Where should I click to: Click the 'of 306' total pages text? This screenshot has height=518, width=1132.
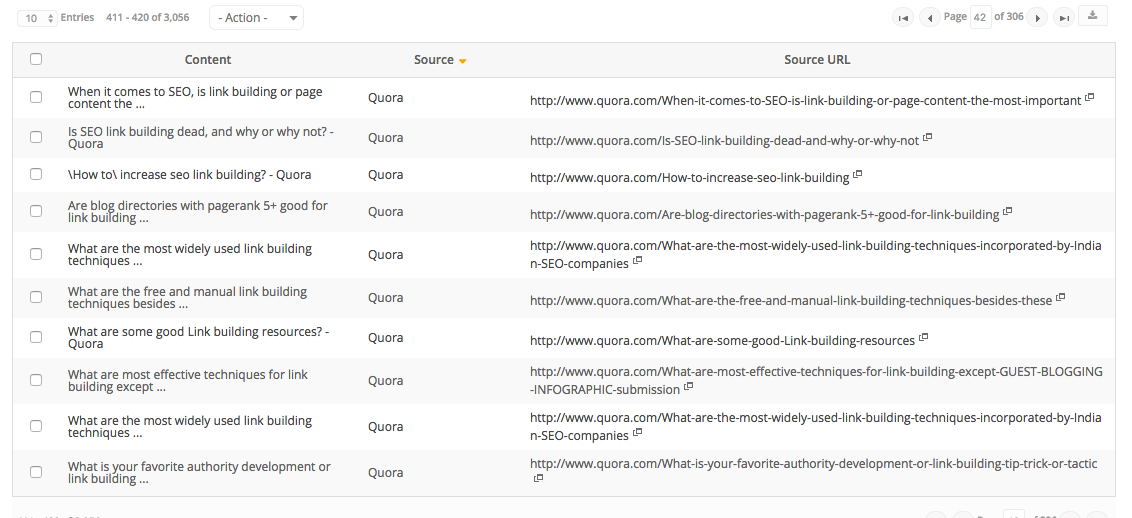tap(1009, 17)
